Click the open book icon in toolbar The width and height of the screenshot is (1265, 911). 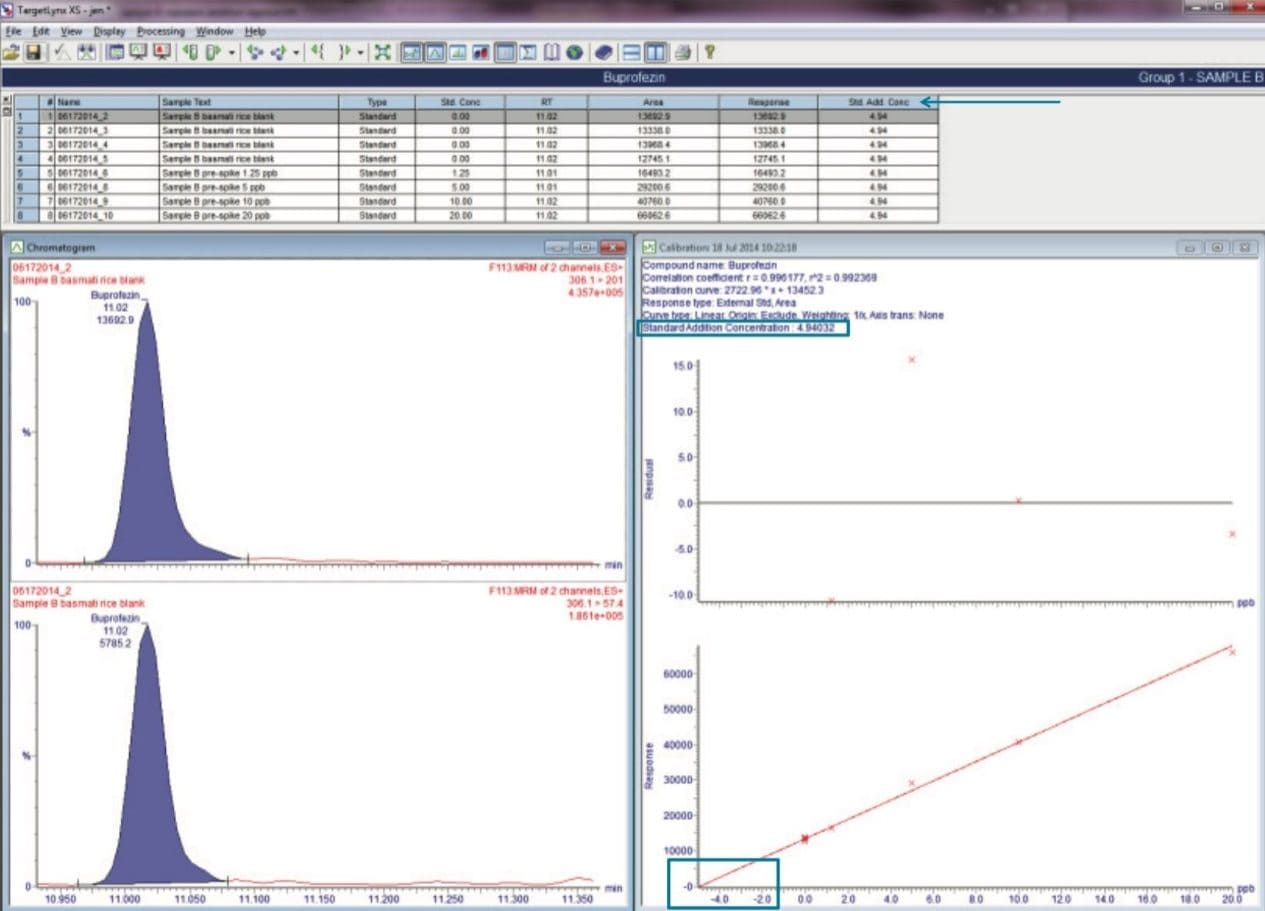tap(552, 52)
